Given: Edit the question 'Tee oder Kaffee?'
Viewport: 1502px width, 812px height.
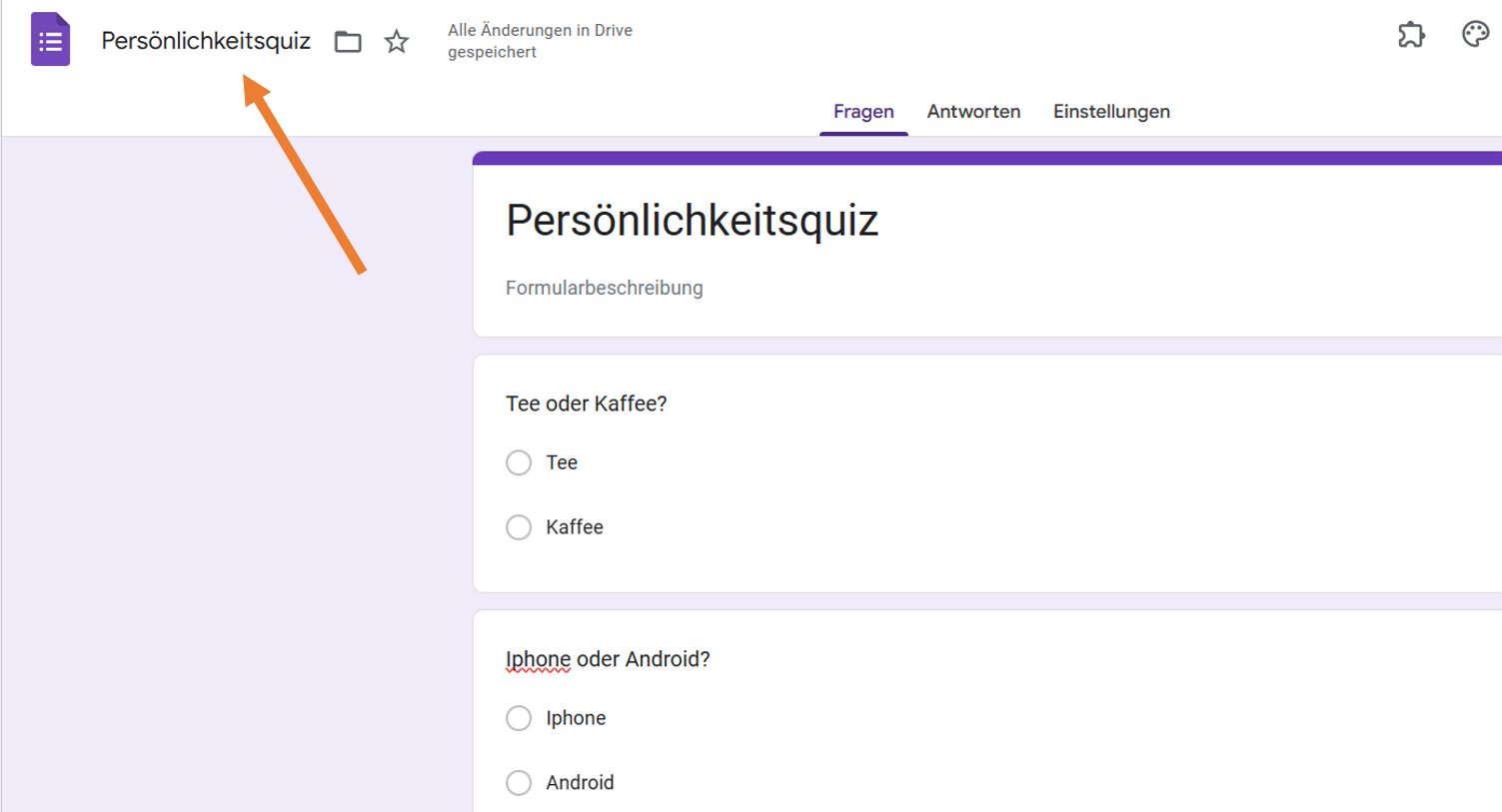Looking at the screenshot, I should coord(587,404).
